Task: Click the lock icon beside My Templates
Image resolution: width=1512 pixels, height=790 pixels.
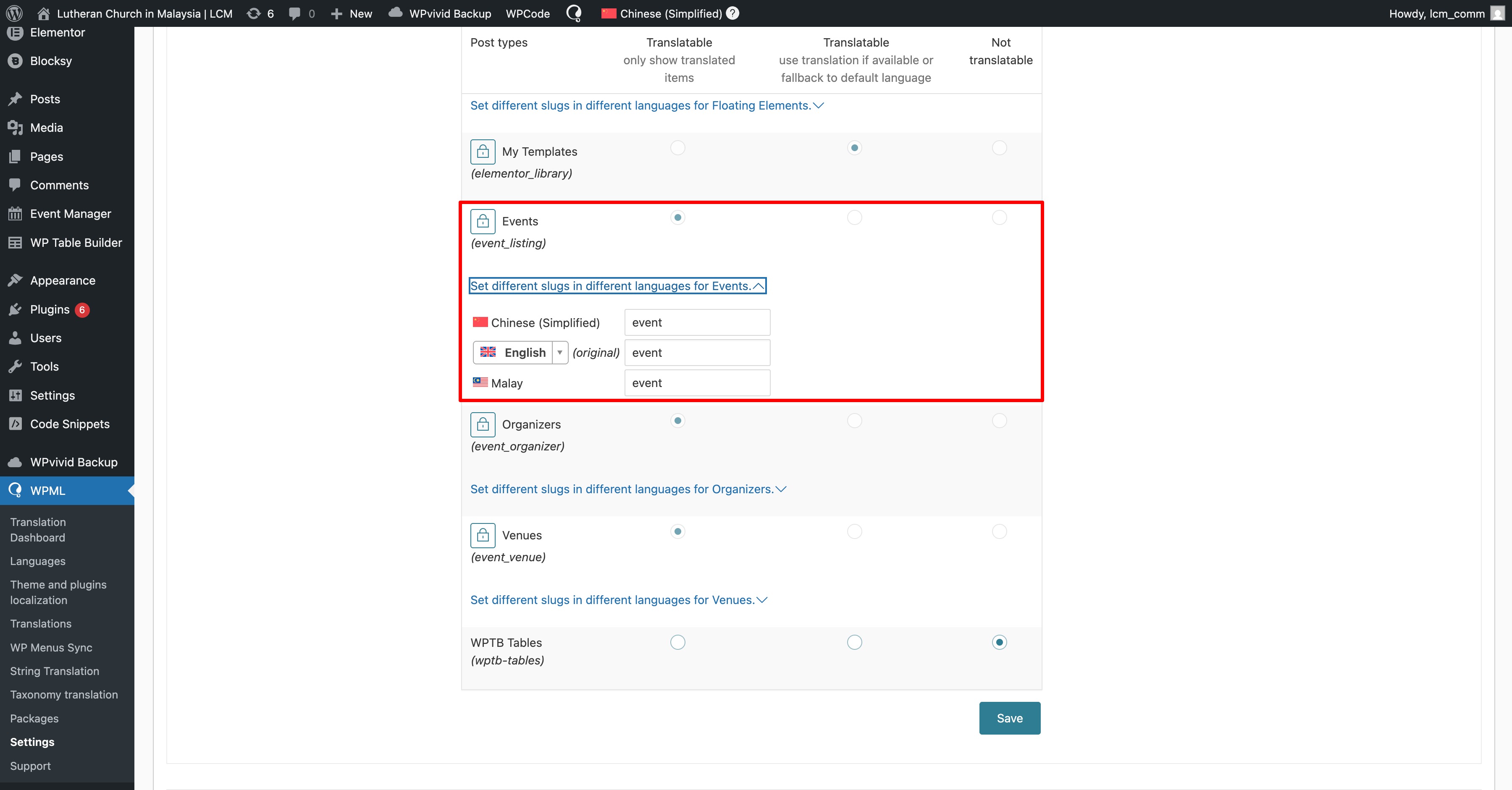Action: click(483, 151)
